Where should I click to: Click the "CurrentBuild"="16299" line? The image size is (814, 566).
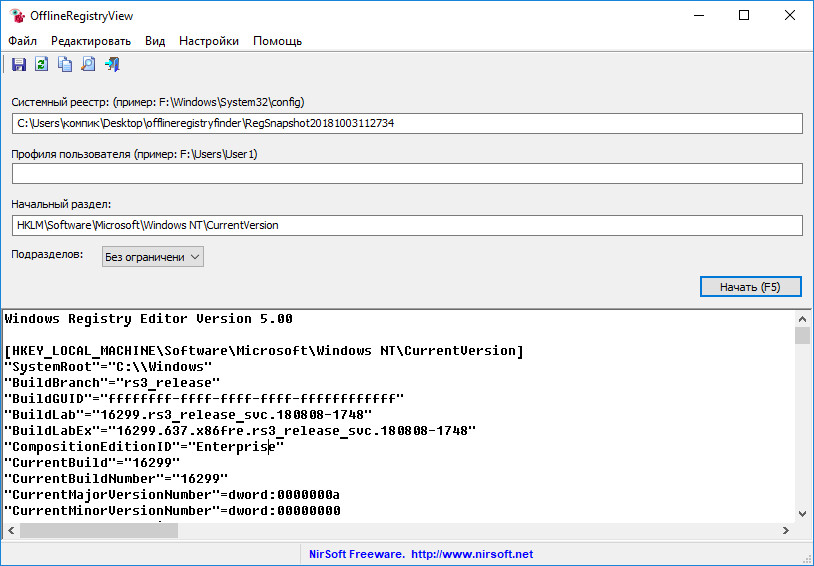pos(92,463)
